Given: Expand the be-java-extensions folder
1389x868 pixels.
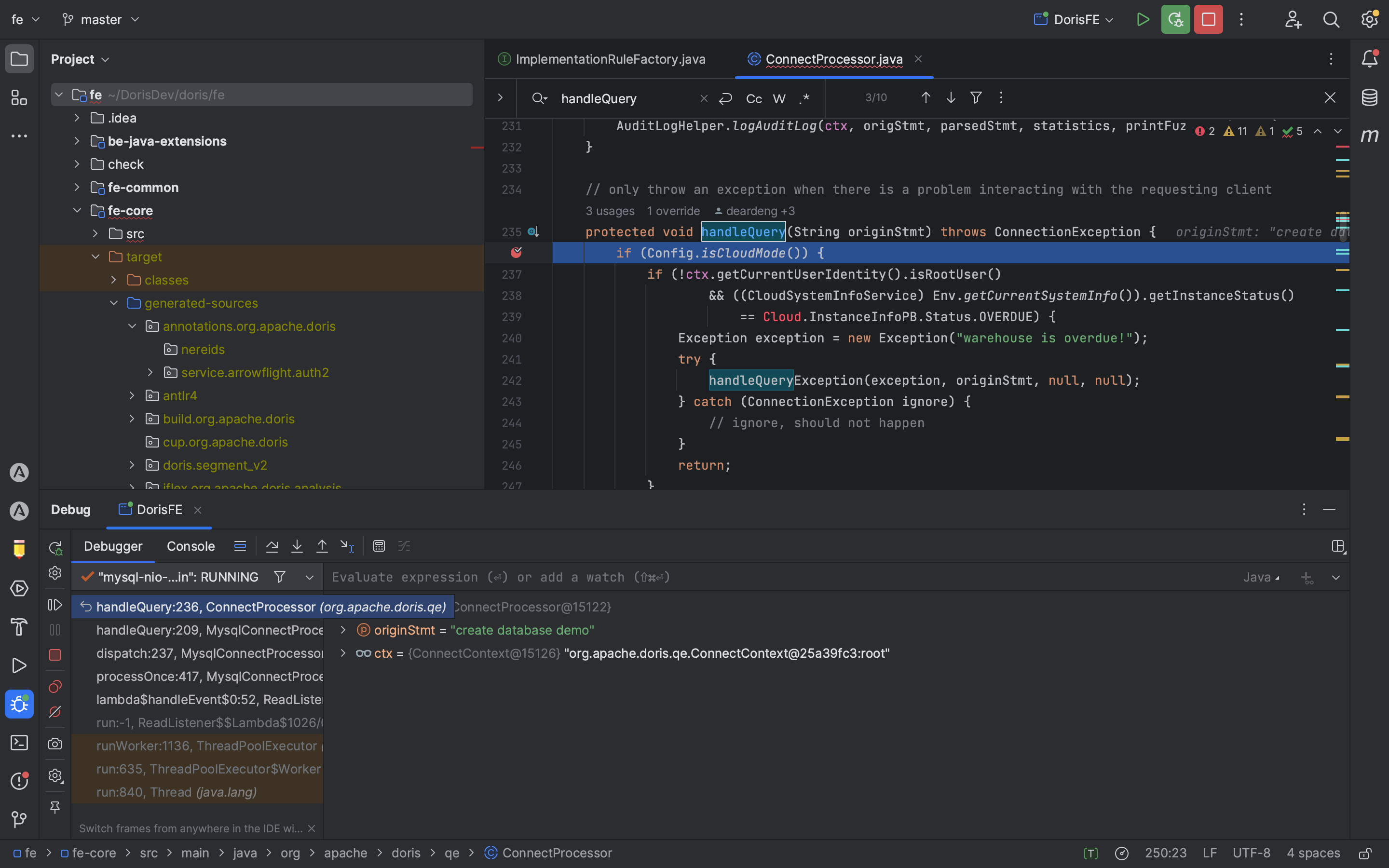Looking at the screenshot, I should [x=77, y=141].
